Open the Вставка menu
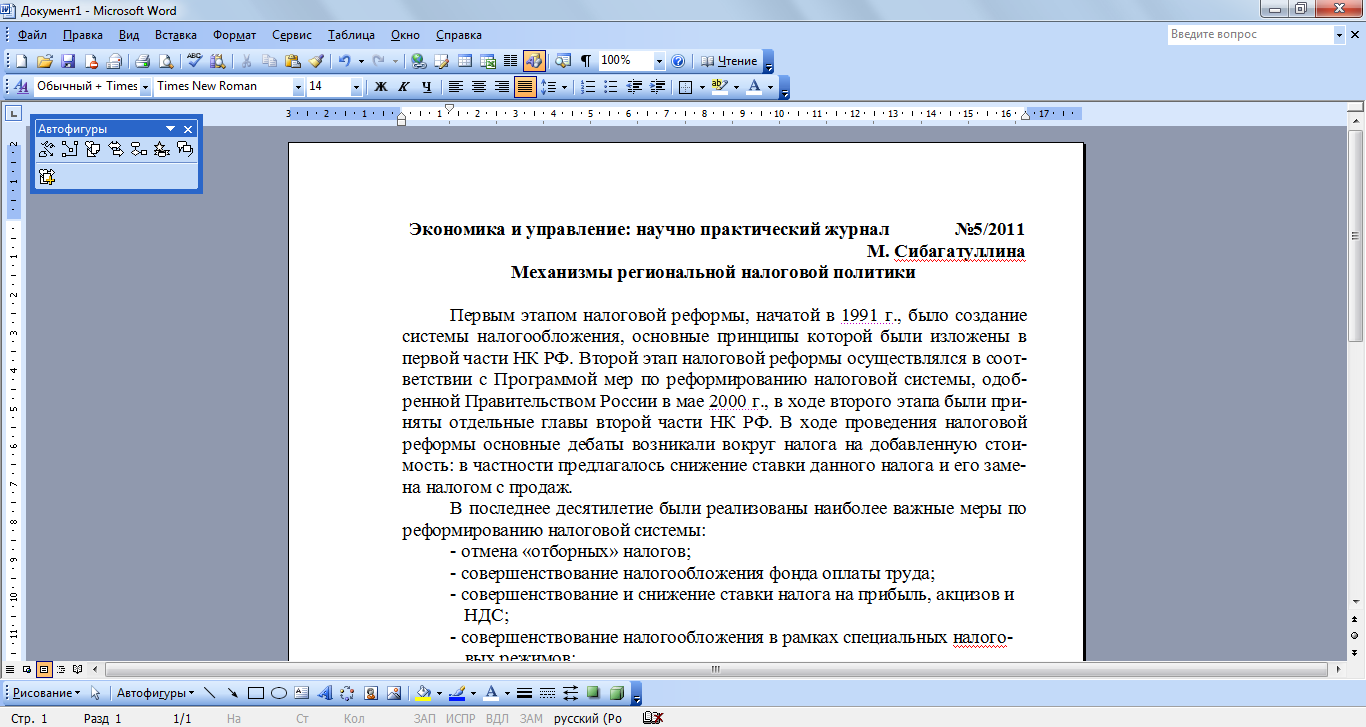The height and width of the screenshot is (727, 1366). pos(176,35)
